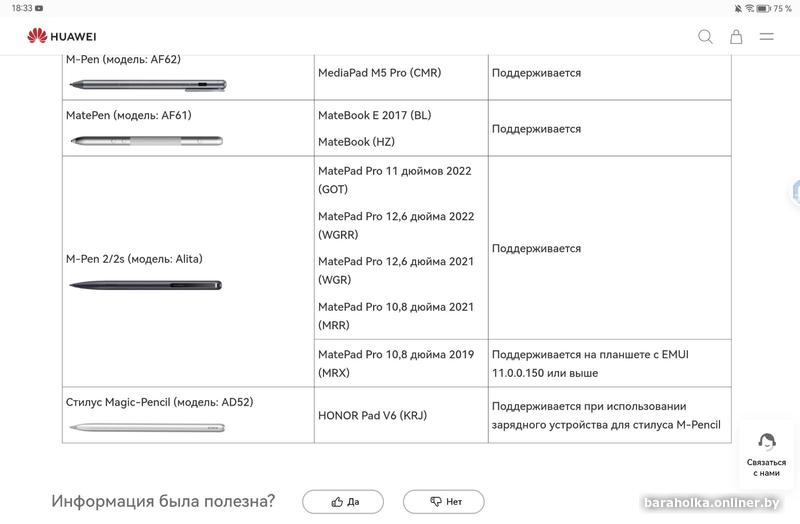
Task: Open the shopping bag icon
Action: pos(736,37)
